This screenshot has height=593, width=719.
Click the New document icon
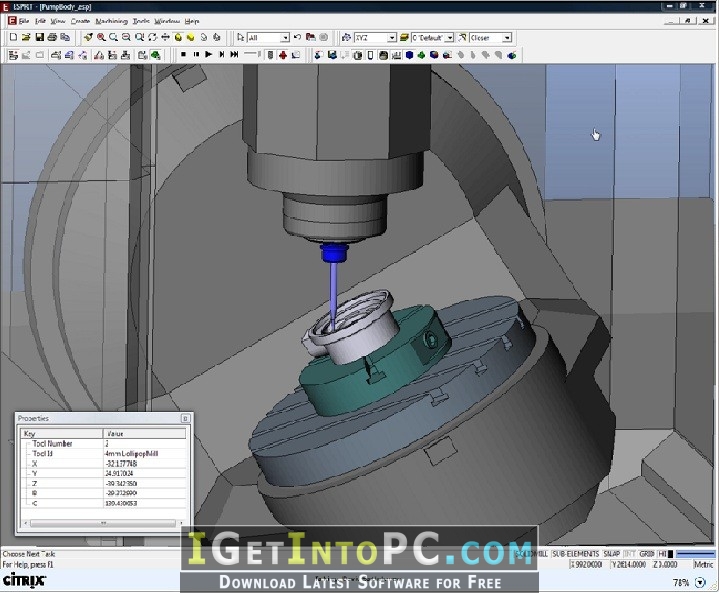click(13, 37)
